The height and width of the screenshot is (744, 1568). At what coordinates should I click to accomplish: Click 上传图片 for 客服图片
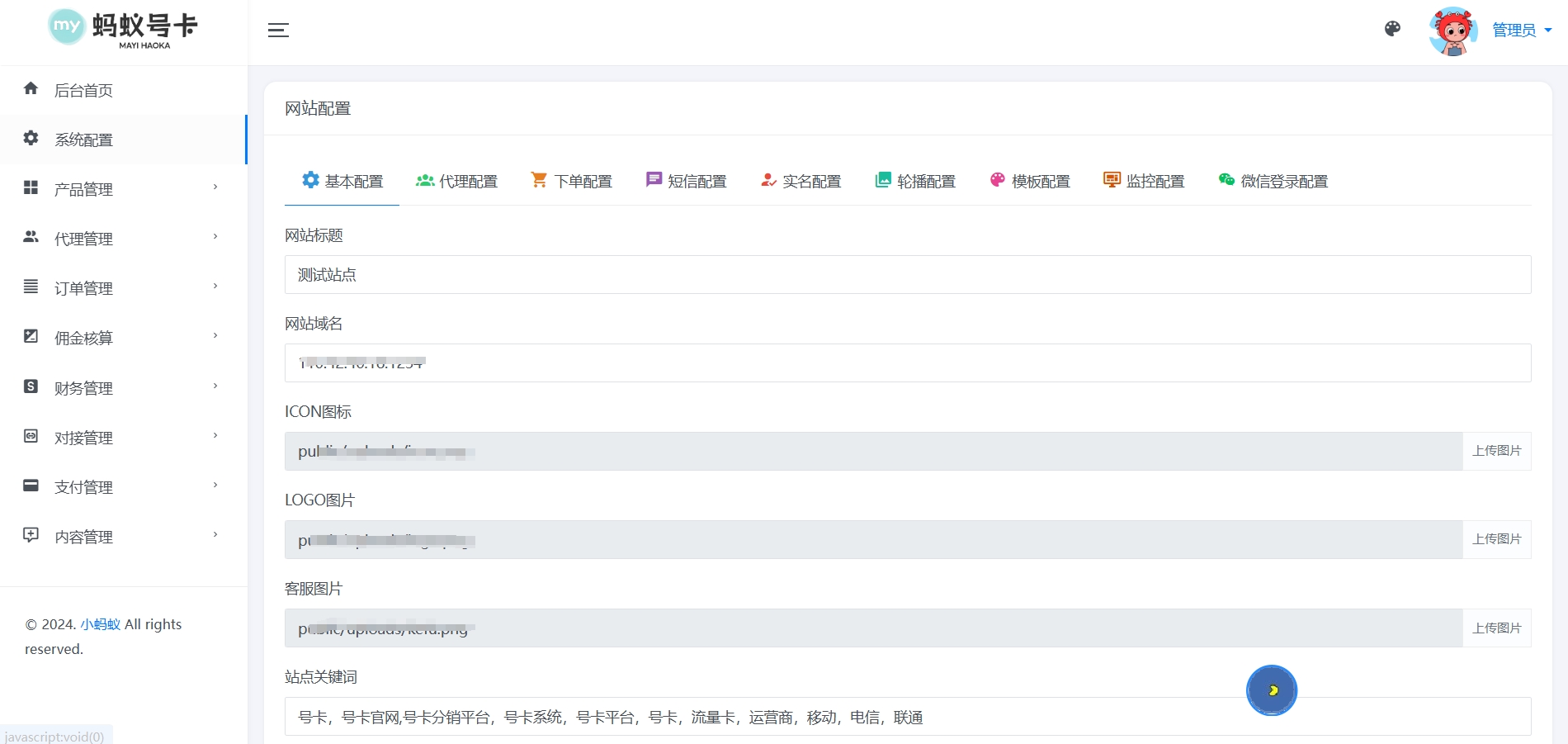[1496, 628]
